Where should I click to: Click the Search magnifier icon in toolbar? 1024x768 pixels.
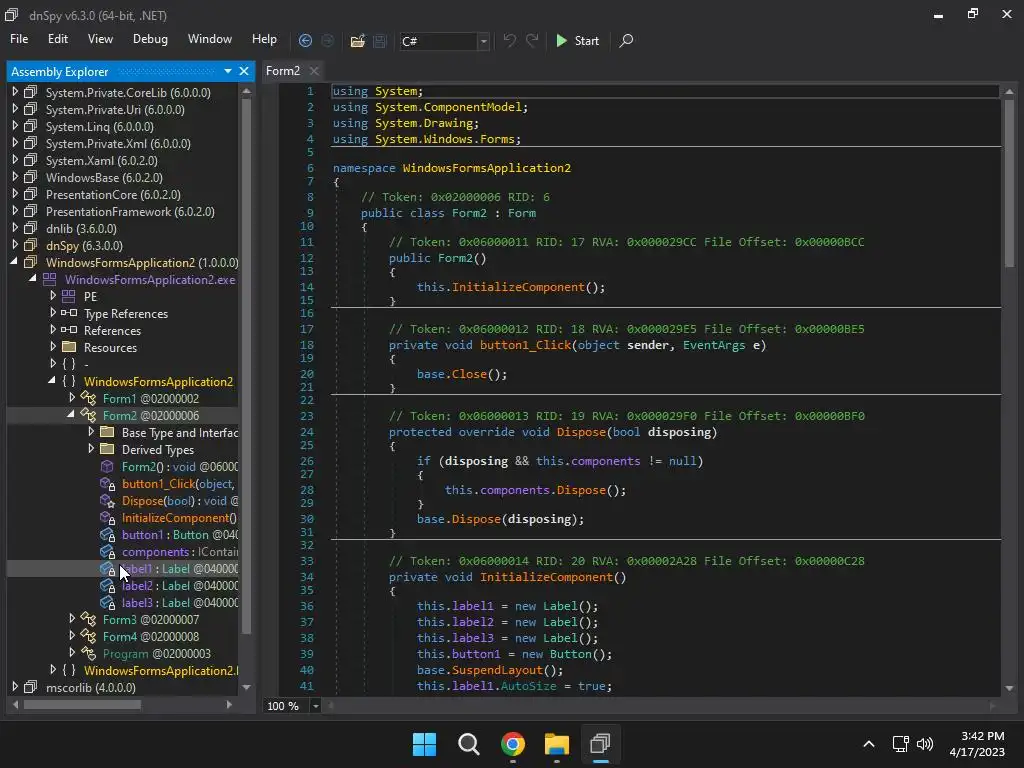(626, 41)
